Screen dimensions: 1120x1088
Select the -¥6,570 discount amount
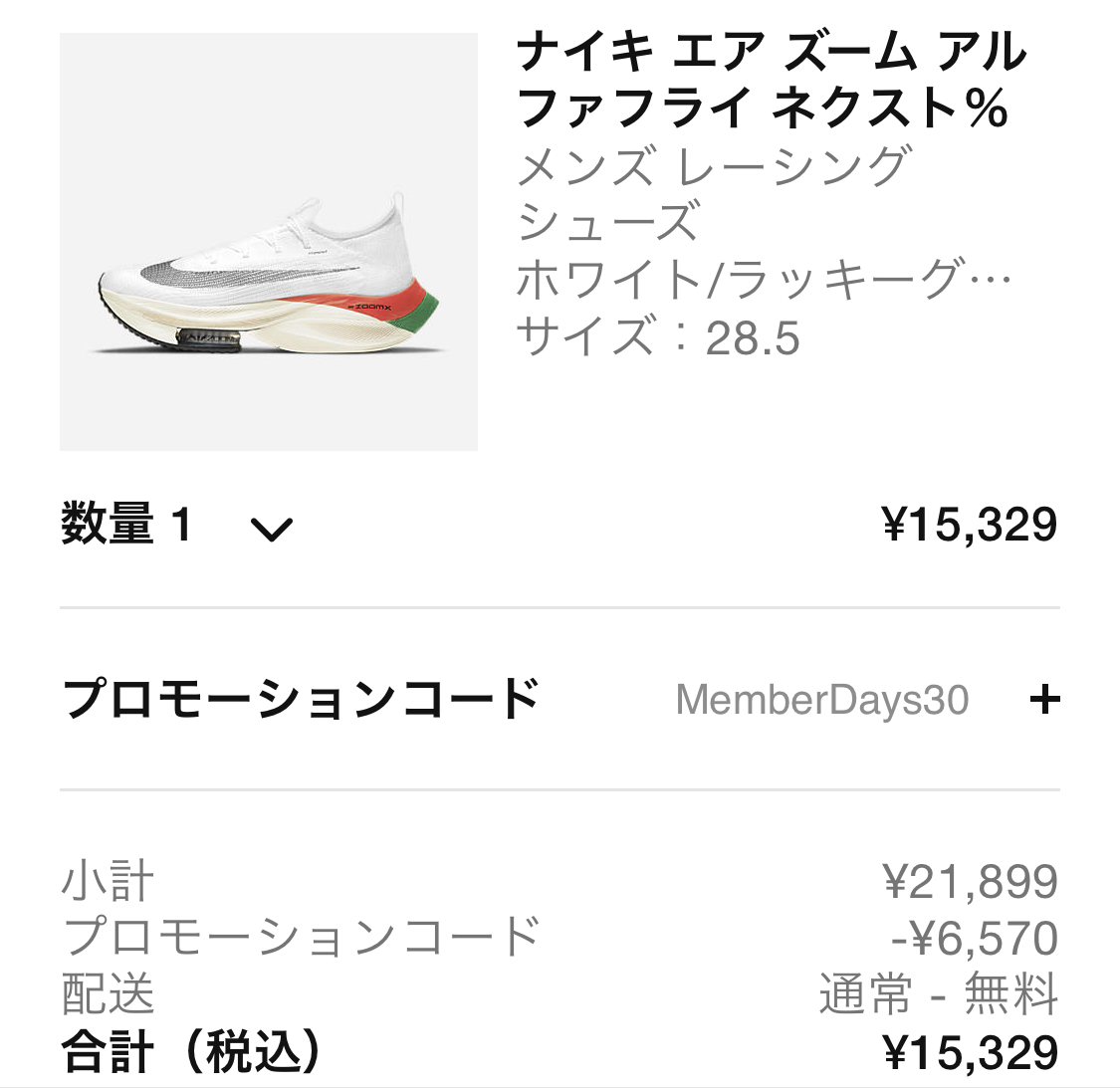pyautogui.click(x=974, y=938)
